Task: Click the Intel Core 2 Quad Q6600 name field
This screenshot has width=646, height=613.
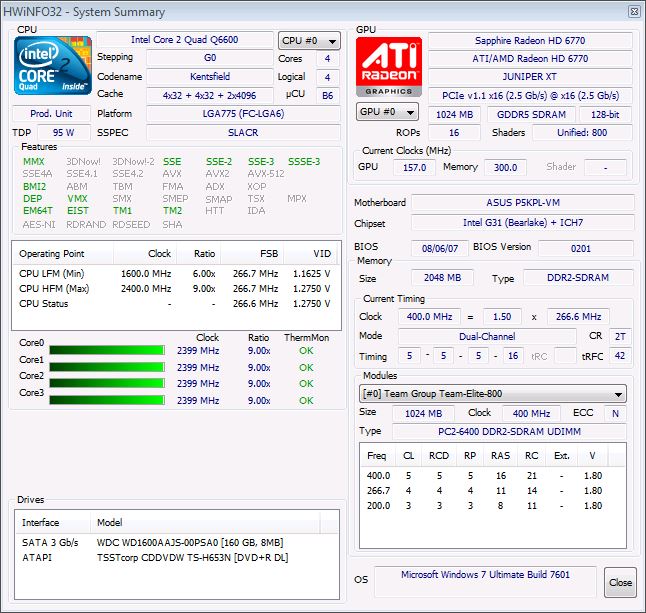Action: pyautogui.click(x=185, y=40)
